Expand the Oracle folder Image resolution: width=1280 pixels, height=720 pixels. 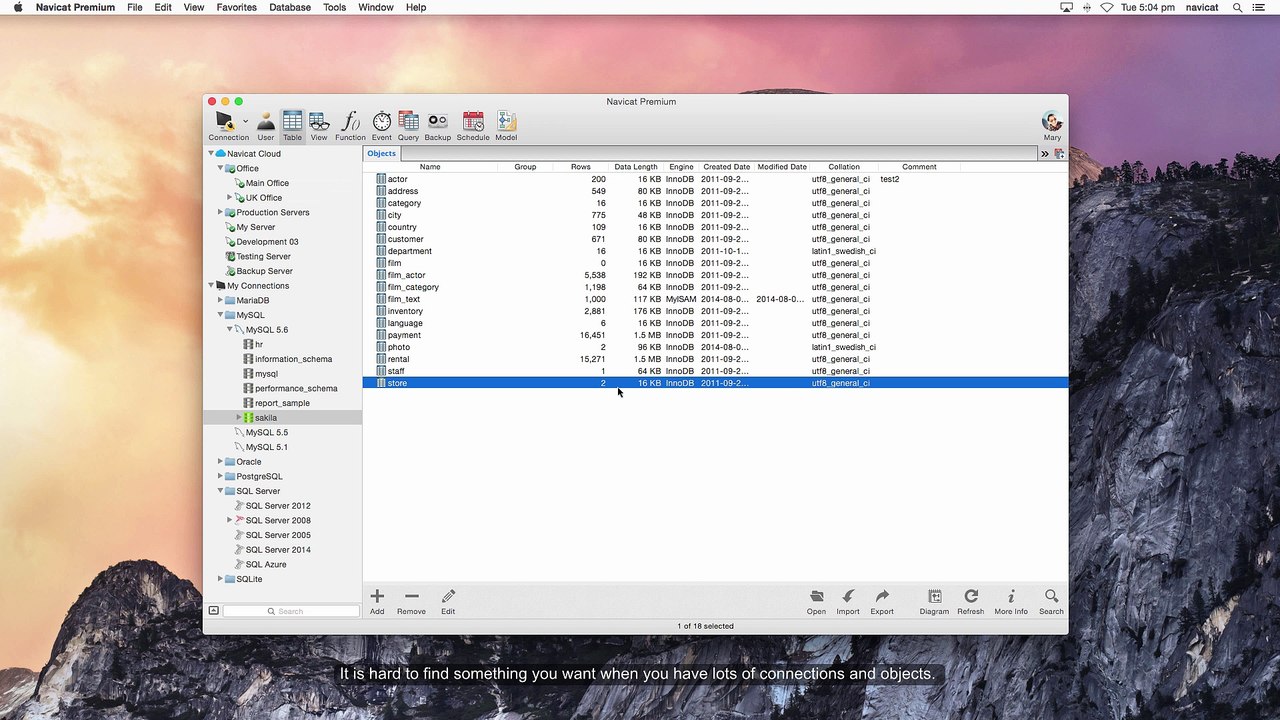pyautogui.click(x=220, y=461)
